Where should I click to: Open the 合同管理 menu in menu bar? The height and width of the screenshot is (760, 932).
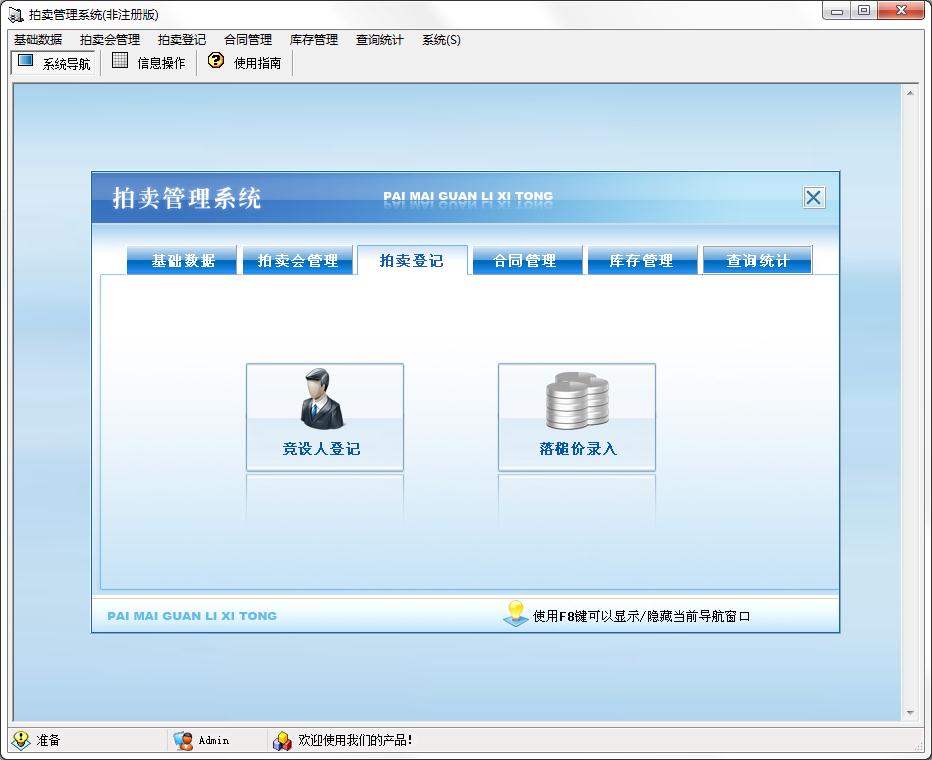coord(248,40)
